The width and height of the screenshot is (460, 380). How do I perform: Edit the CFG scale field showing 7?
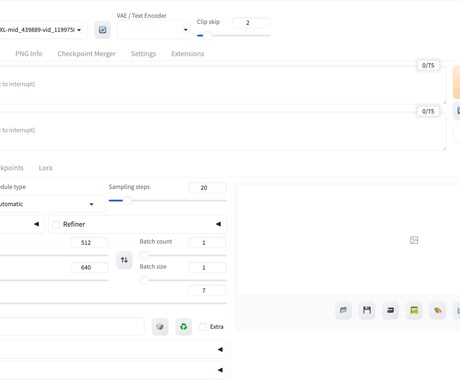(207, 290)
